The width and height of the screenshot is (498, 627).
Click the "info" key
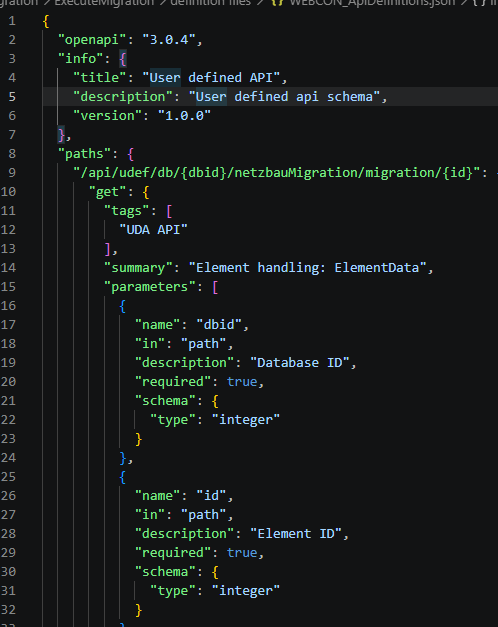81,58
